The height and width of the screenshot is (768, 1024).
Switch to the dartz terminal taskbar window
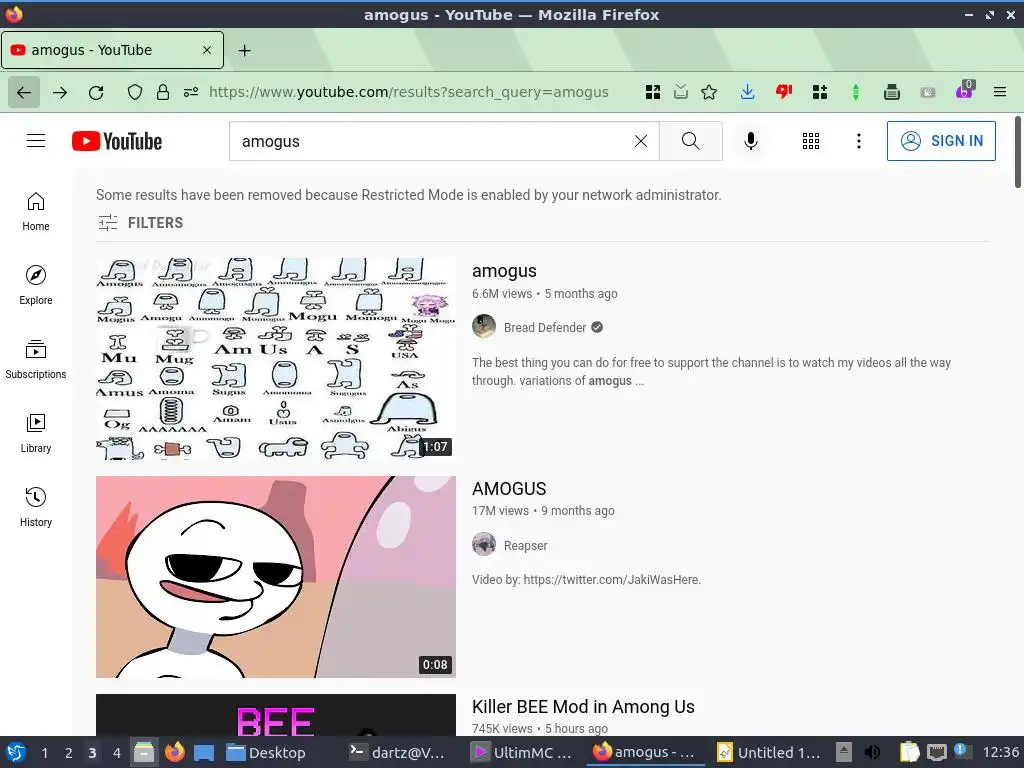pos(398,752)
